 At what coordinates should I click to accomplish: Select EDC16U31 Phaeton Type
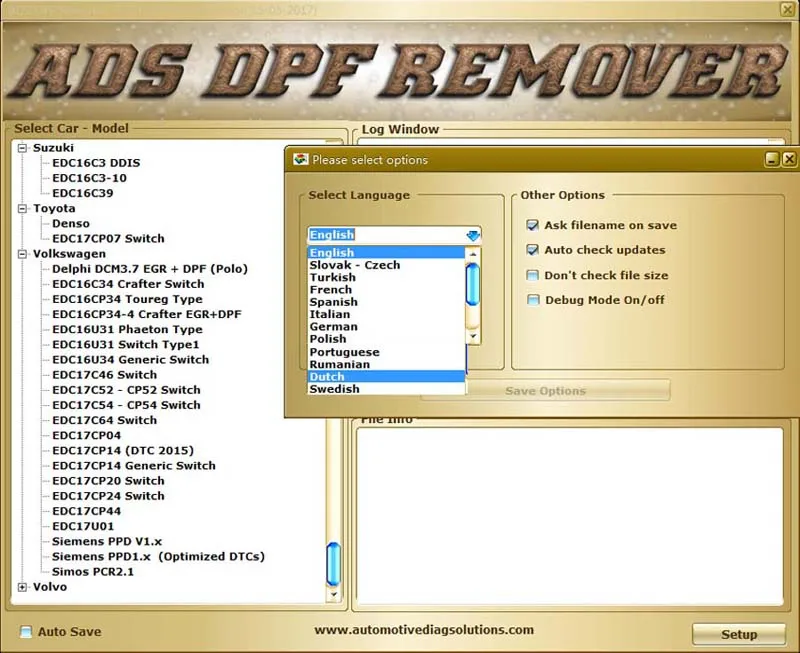127,330
